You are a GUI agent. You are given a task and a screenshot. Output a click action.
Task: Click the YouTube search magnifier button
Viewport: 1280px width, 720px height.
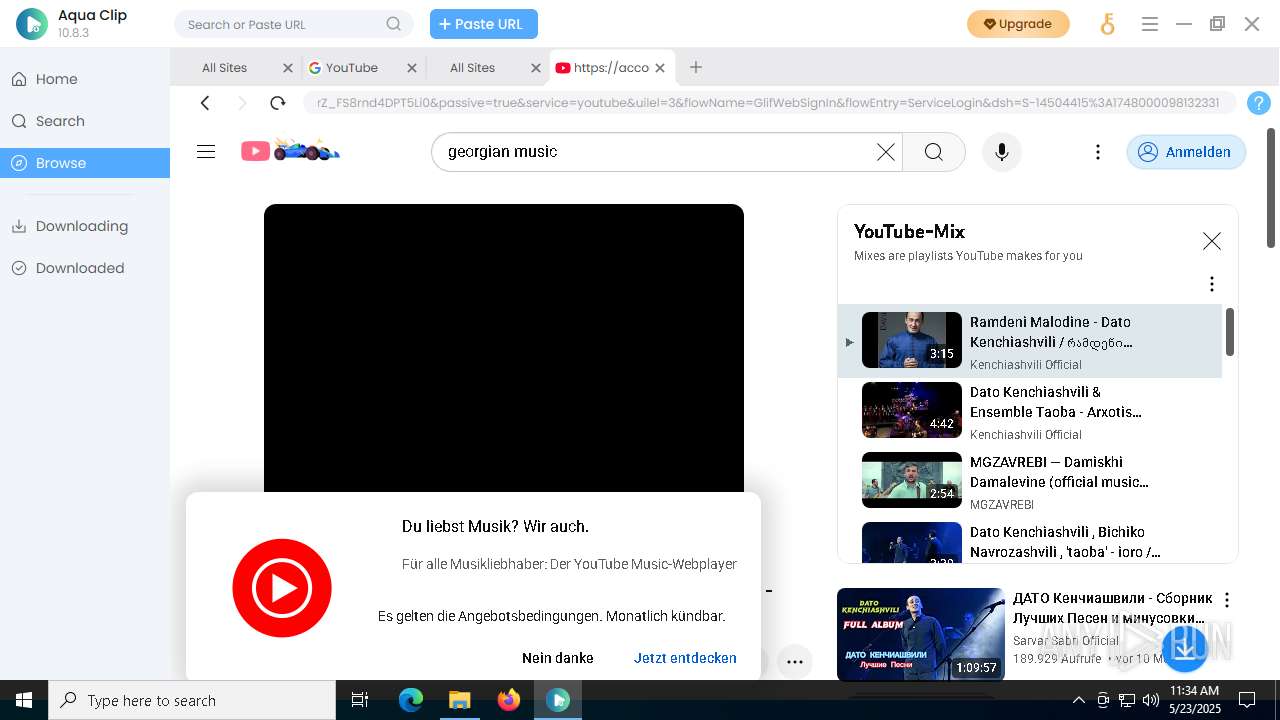pyautogui.click(x=934, y=152)
